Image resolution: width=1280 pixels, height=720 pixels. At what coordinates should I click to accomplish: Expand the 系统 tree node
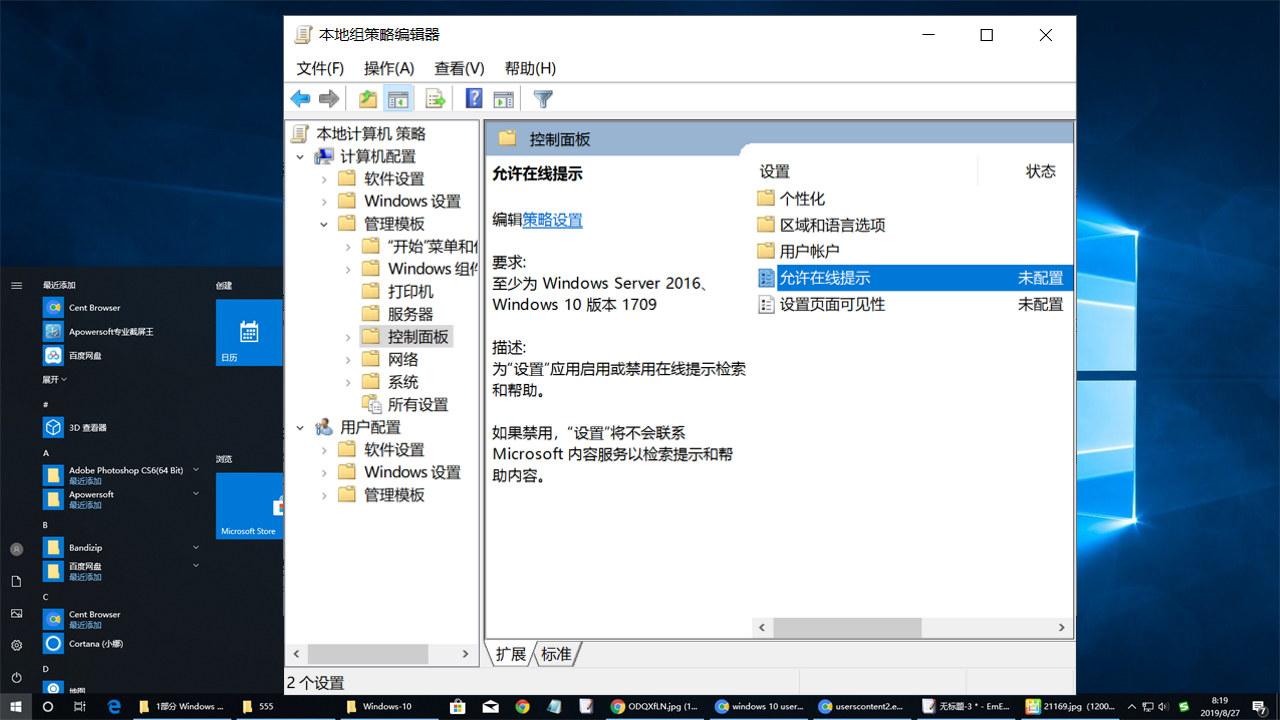coord(348,382)
